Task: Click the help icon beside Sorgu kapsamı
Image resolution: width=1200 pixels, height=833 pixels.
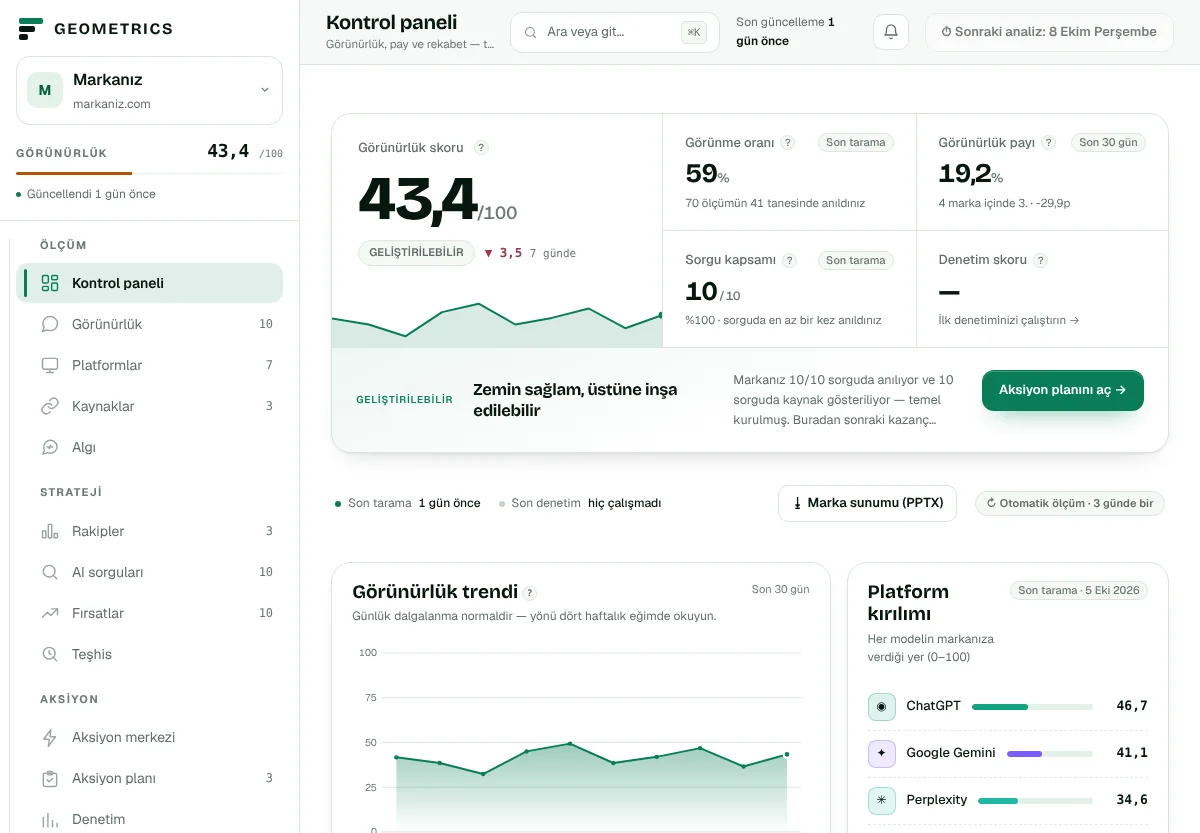Action: pyautogui.click(x=790, y=260)
